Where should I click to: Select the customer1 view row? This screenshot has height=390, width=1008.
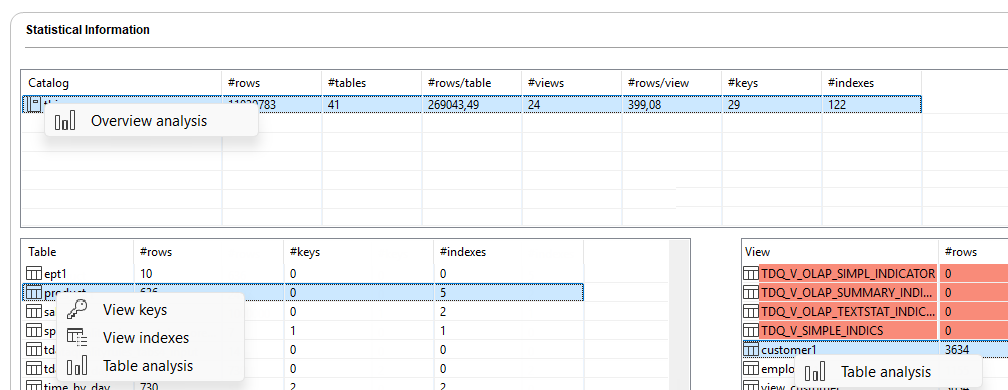coord(875,350)
